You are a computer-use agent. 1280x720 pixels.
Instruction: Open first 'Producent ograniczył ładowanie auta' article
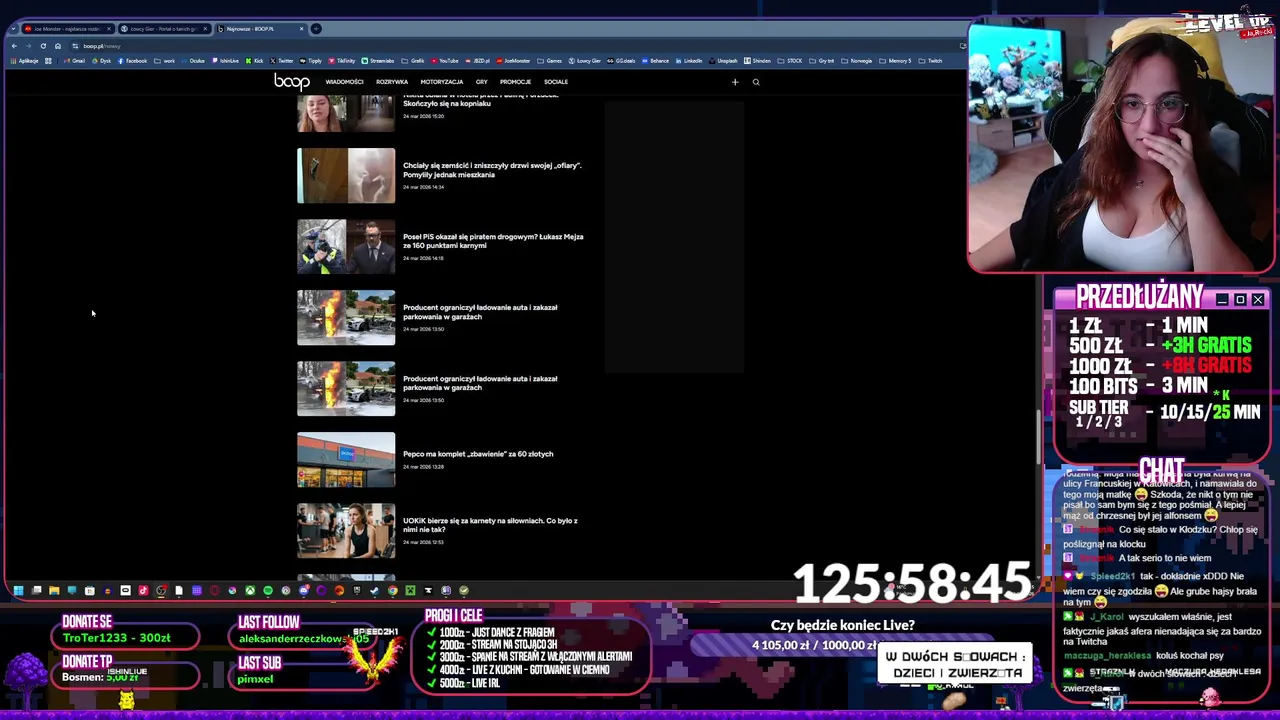480,312
